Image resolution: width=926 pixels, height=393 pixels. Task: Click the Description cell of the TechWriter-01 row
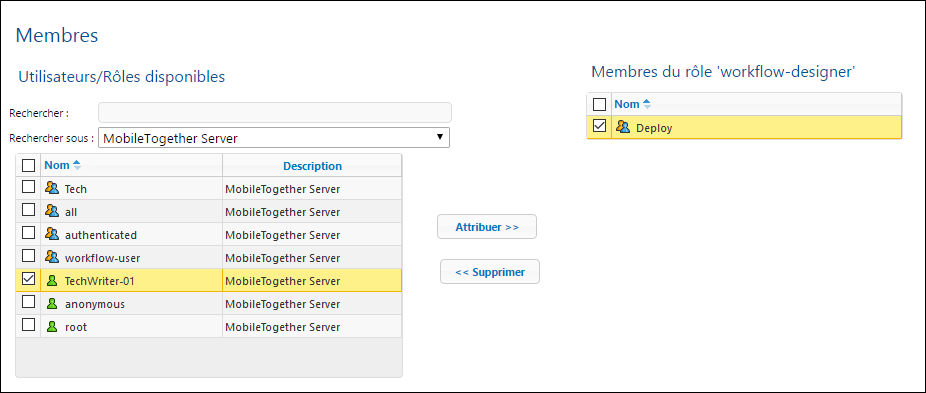pyautogui.click(x=312, y=281)
